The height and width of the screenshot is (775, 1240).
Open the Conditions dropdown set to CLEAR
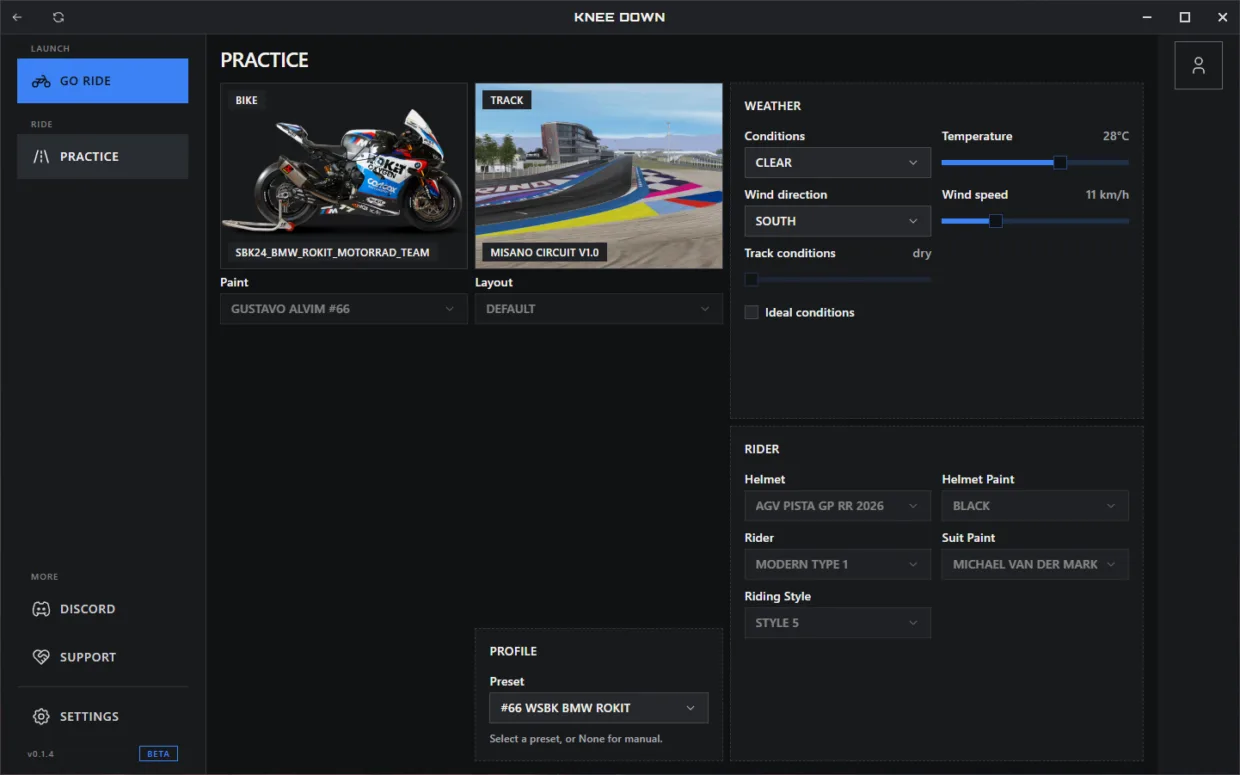(x=837, y=163)
